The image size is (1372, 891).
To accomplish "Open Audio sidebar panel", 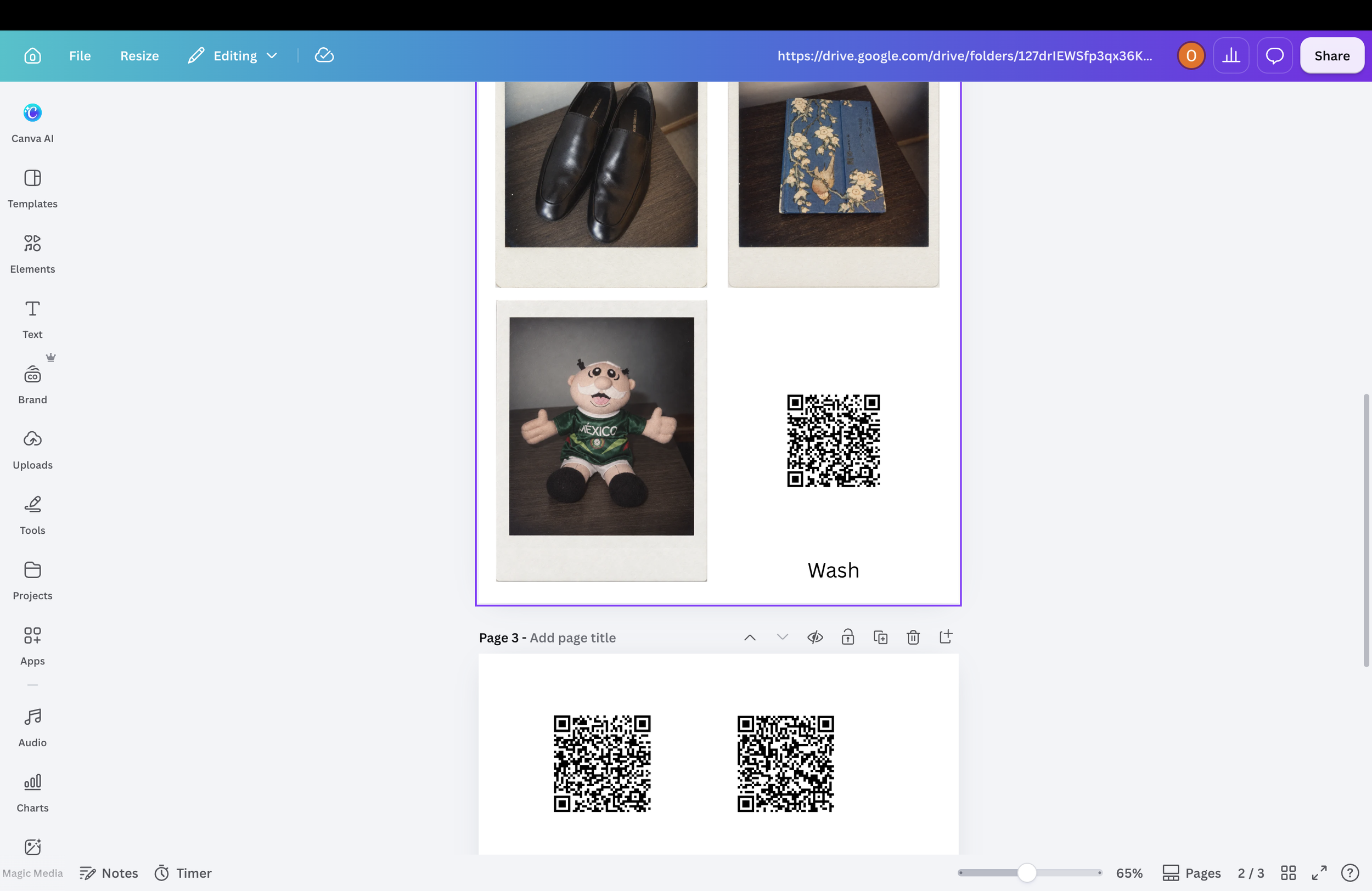I will click(32, 728).
